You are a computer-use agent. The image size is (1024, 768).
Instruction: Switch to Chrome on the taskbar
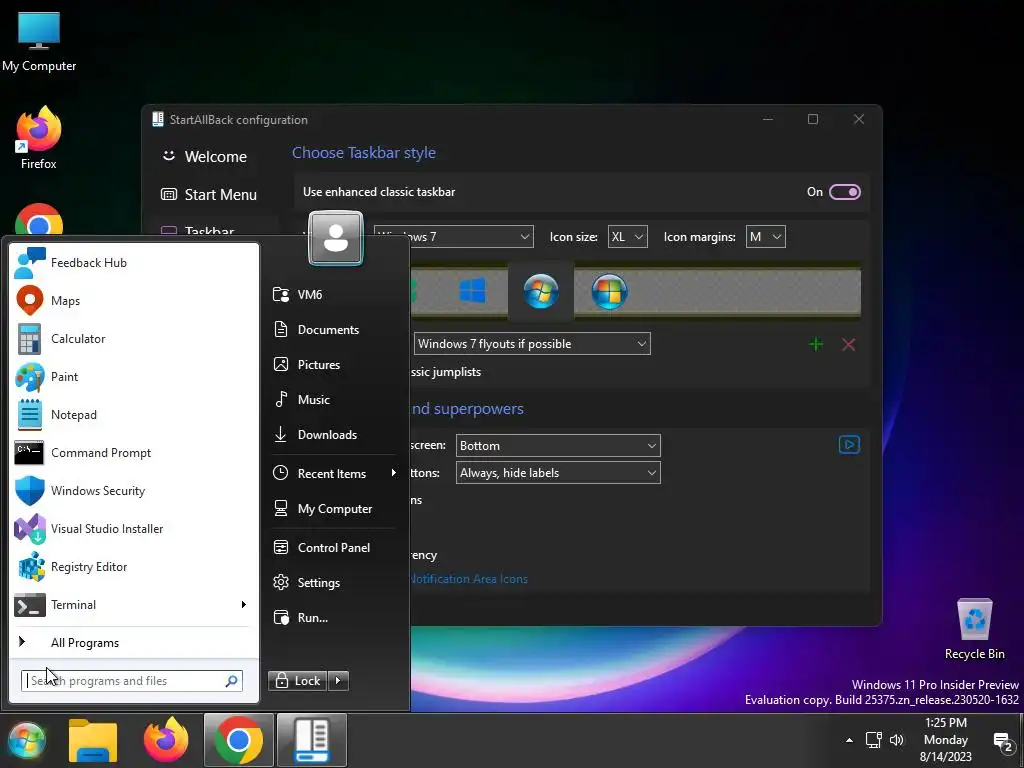coord(239,741)
